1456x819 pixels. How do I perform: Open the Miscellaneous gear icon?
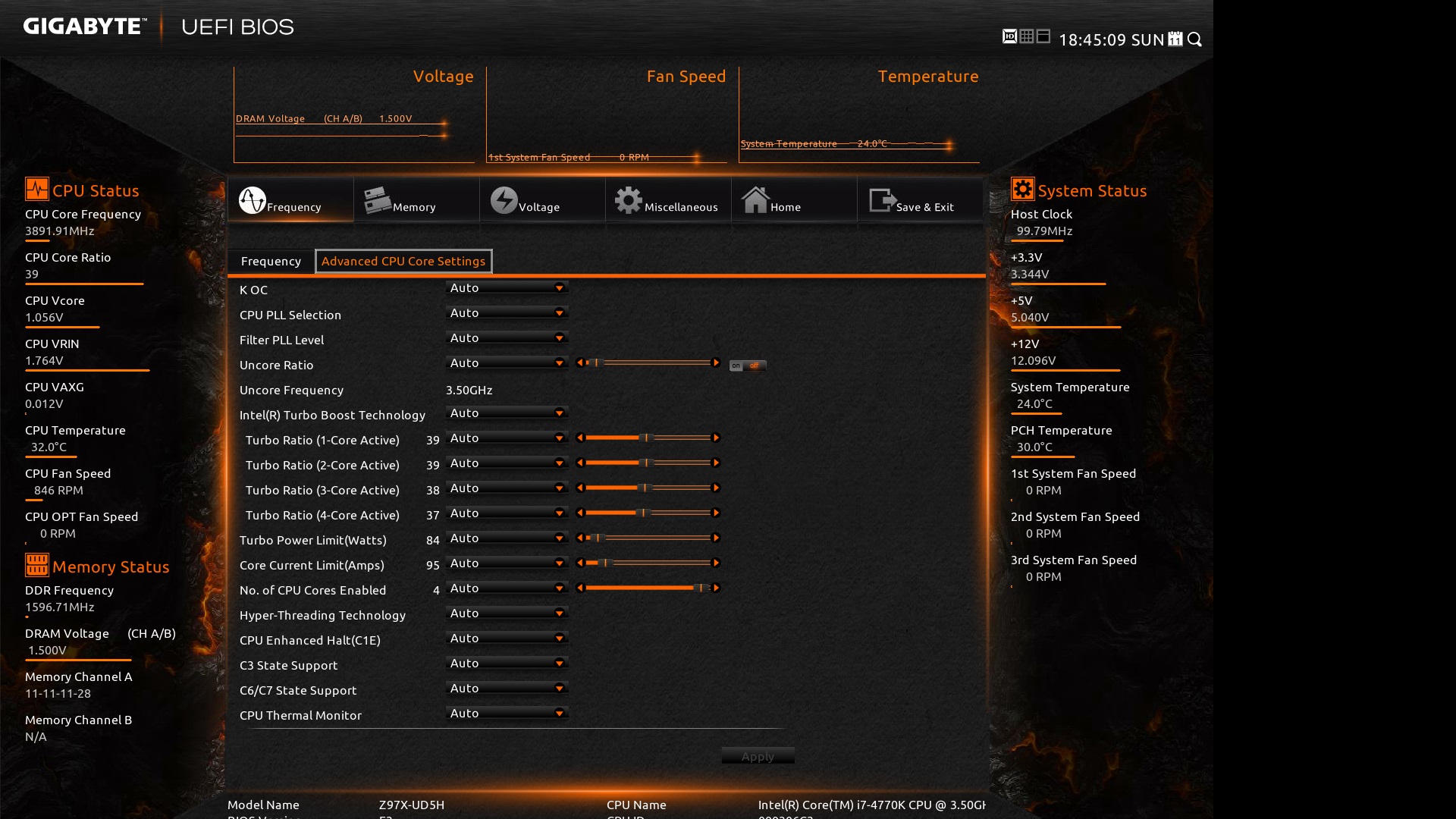[628, 200]
